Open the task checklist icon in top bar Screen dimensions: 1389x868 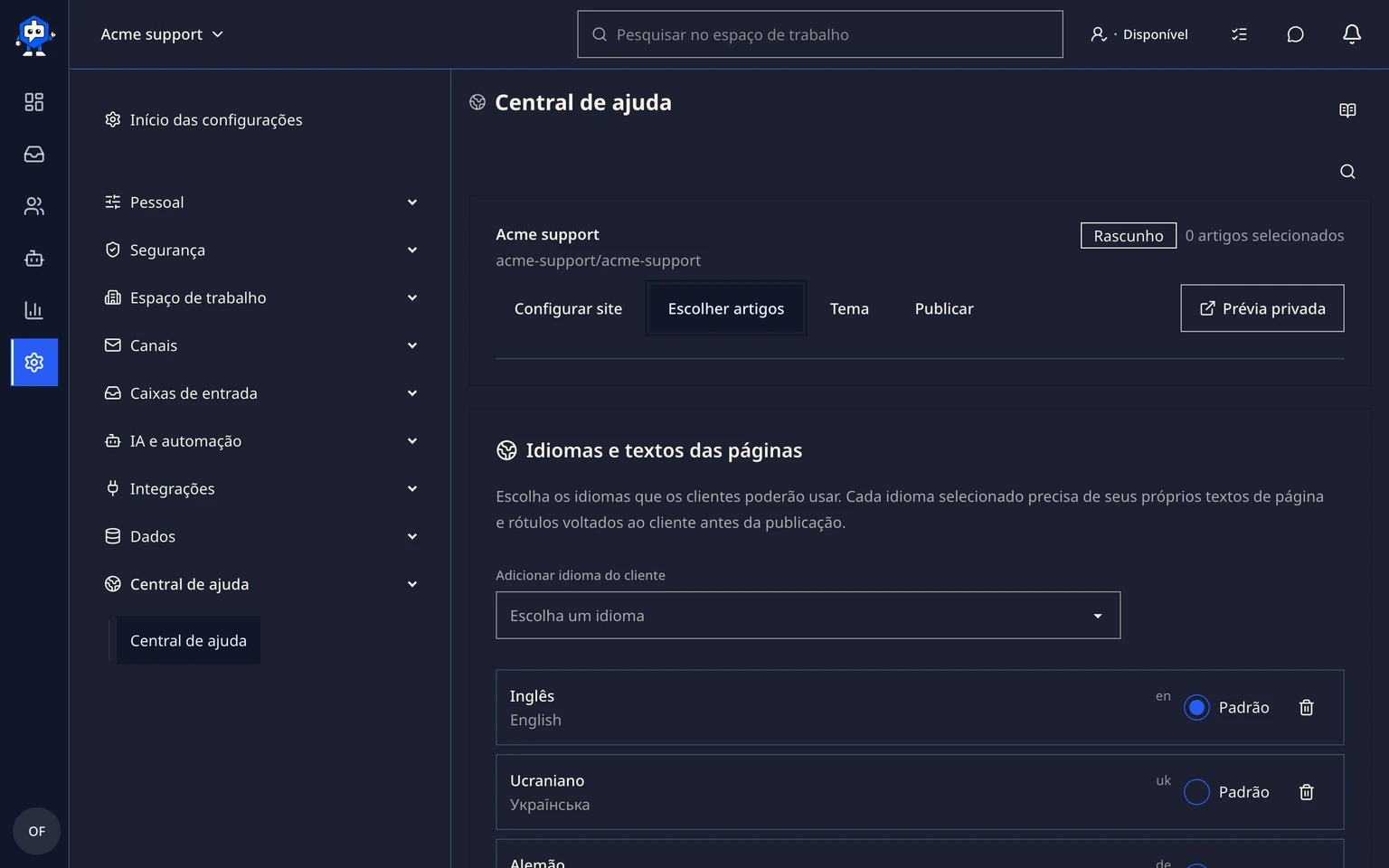click(1239, 34)
